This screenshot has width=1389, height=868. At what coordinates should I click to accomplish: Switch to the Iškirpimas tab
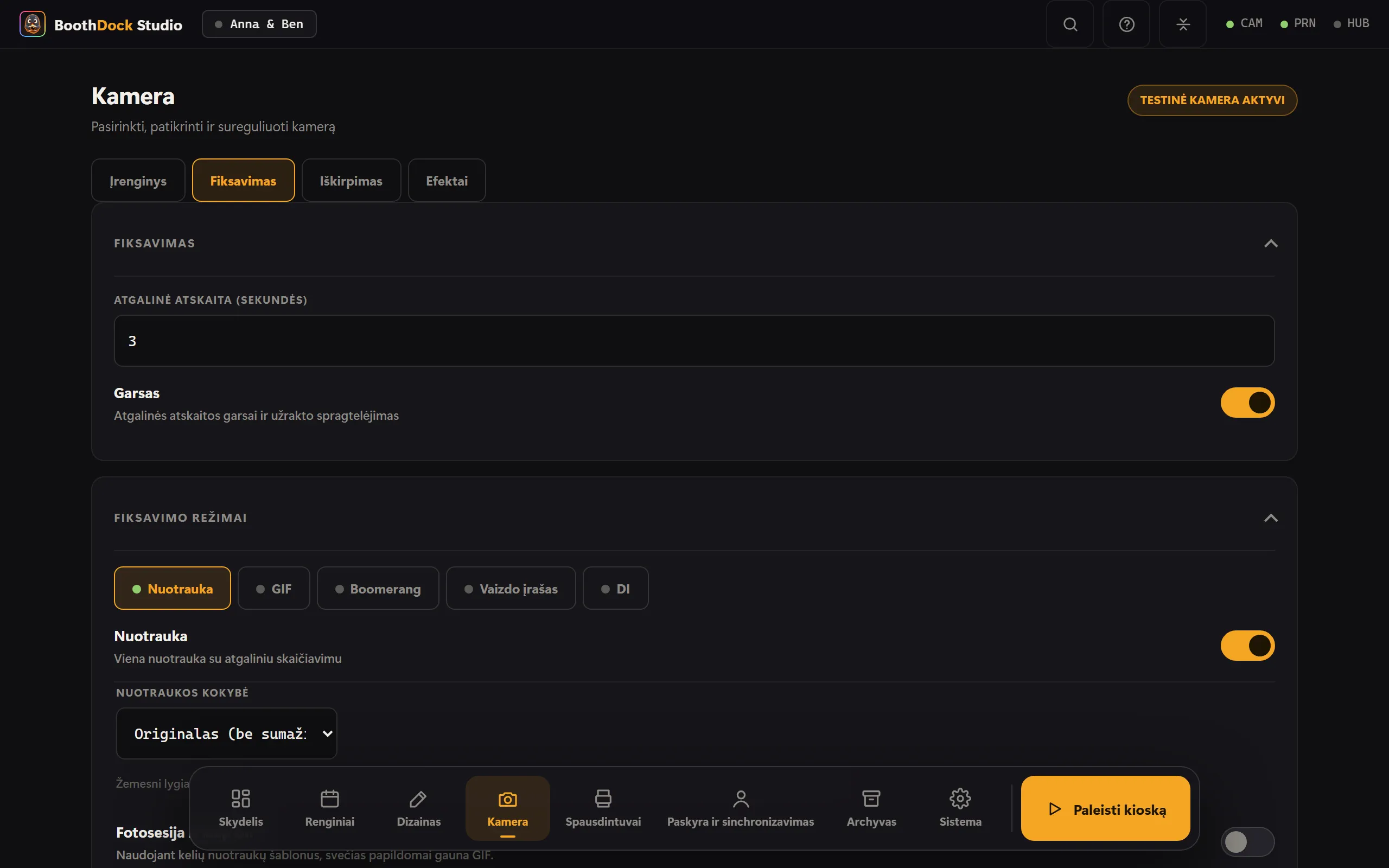coord(351,180)
